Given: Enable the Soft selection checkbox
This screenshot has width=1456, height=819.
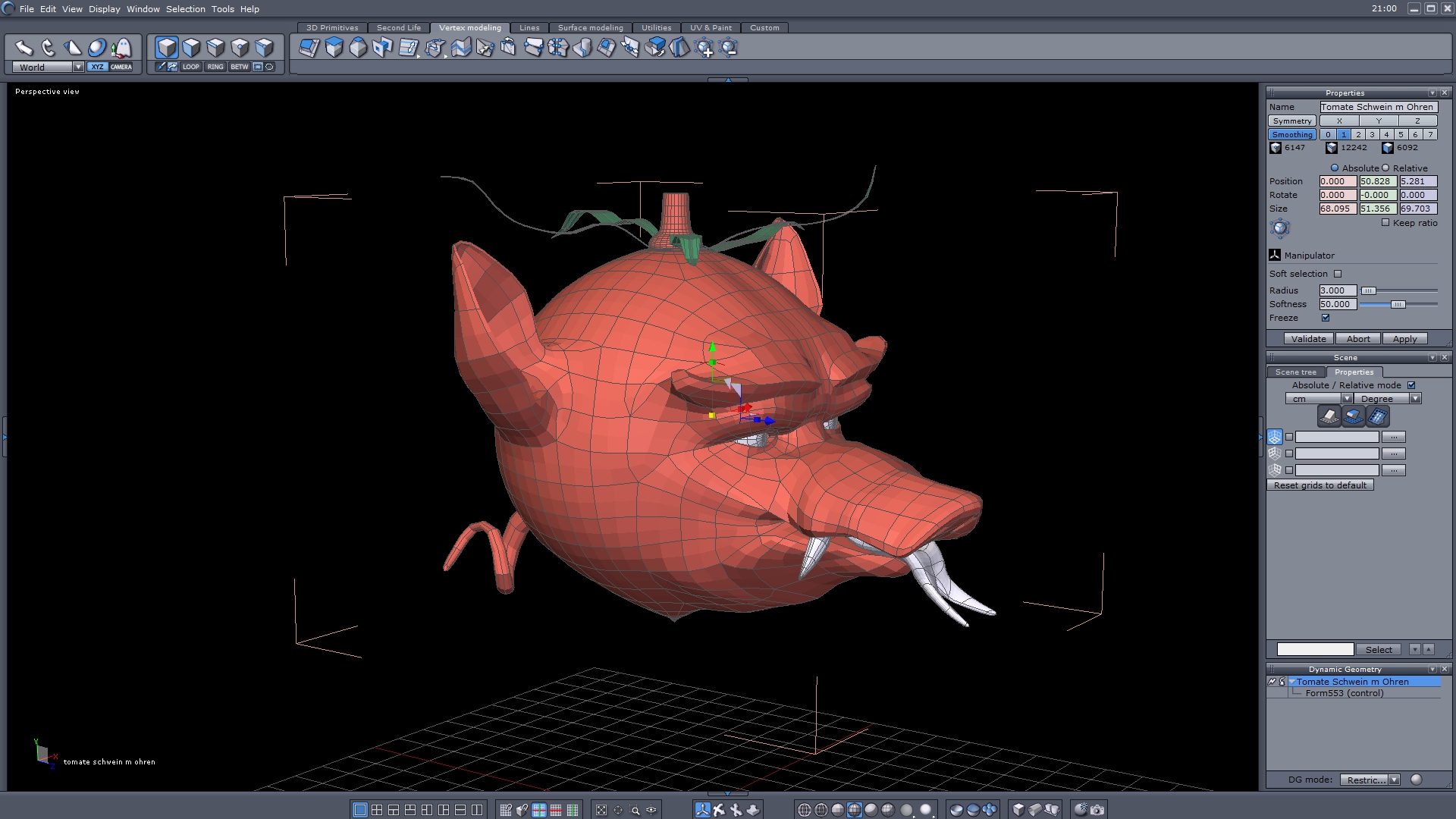Looking at the screenshot, I should (x=1338, y=274).
